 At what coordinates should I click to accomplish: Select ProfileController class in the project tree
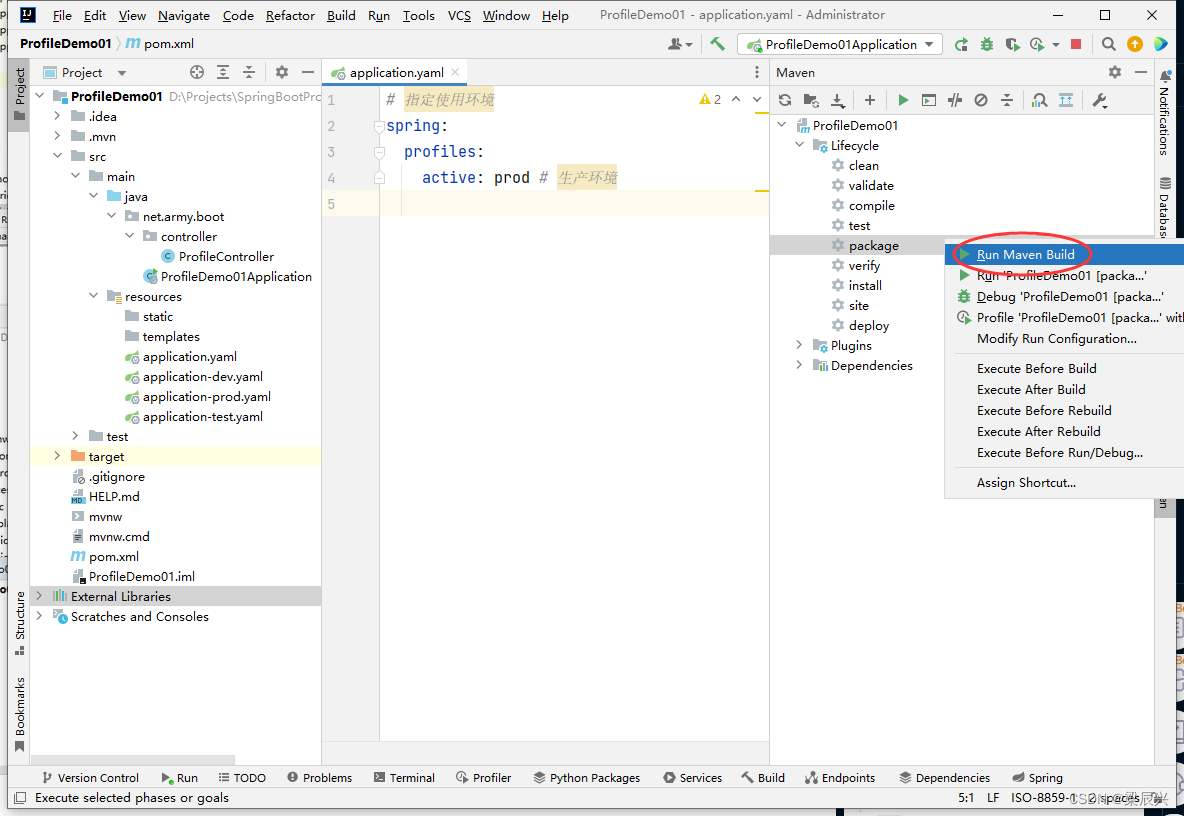(227, 257)
